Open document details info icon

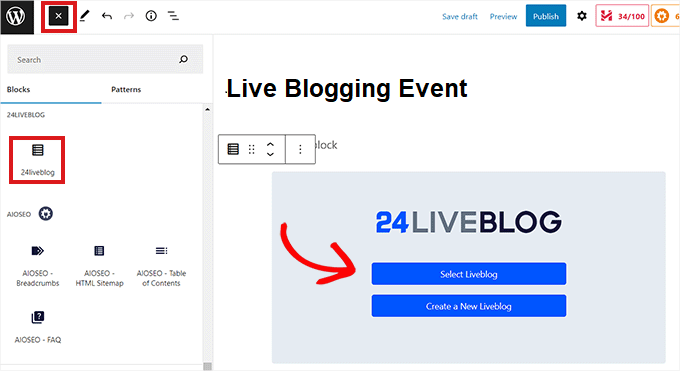[x=151, y=16]
